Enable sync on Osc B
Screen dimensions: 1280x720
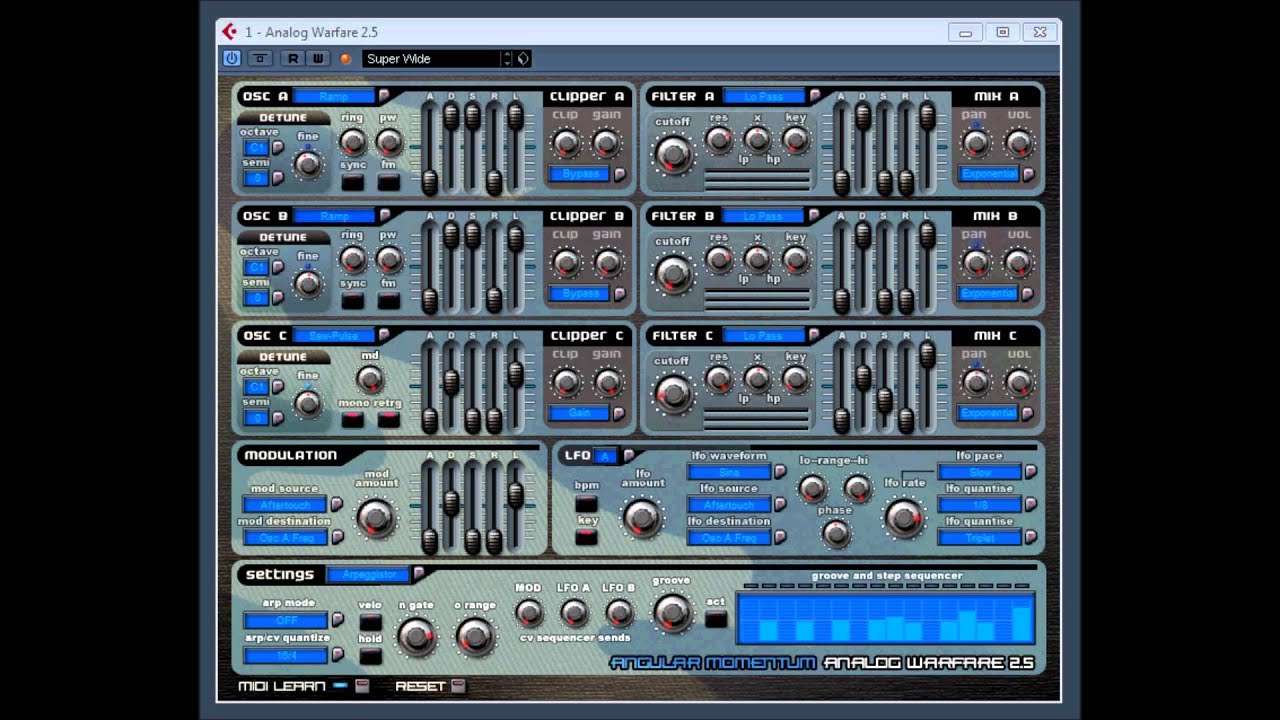(353, 300)
